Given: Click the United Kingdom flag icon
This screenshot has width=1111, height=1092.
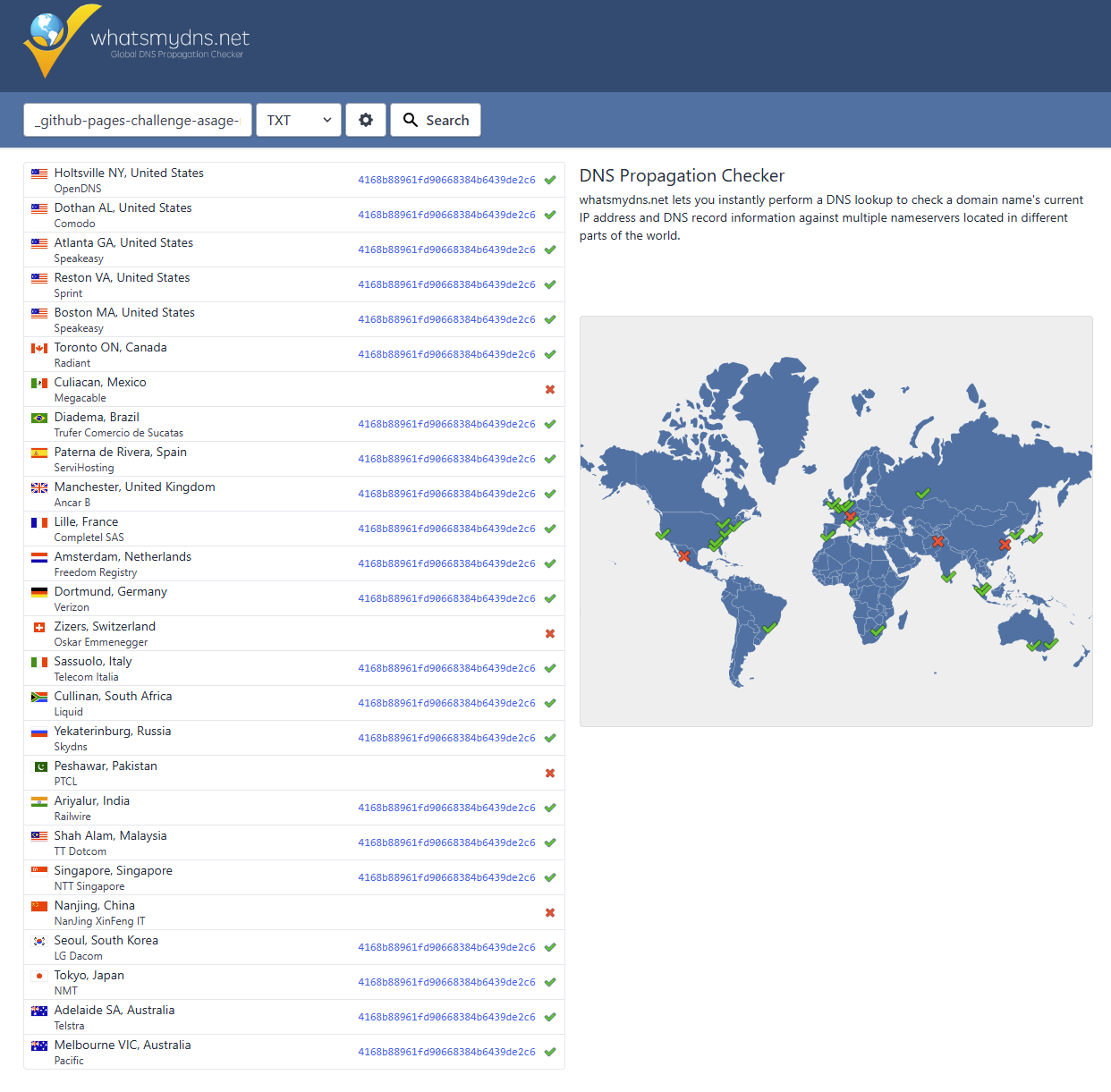Looking at the screenshot, I should (39, 487).
